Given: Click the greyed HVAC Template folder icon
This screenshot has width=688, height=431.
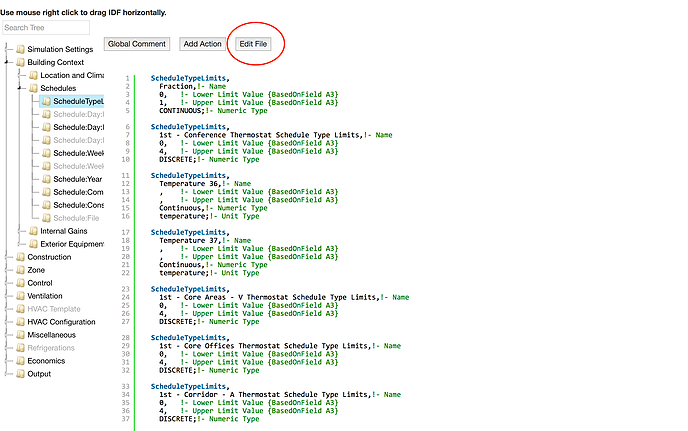Looking at the screenshot, I should (20, 309).
